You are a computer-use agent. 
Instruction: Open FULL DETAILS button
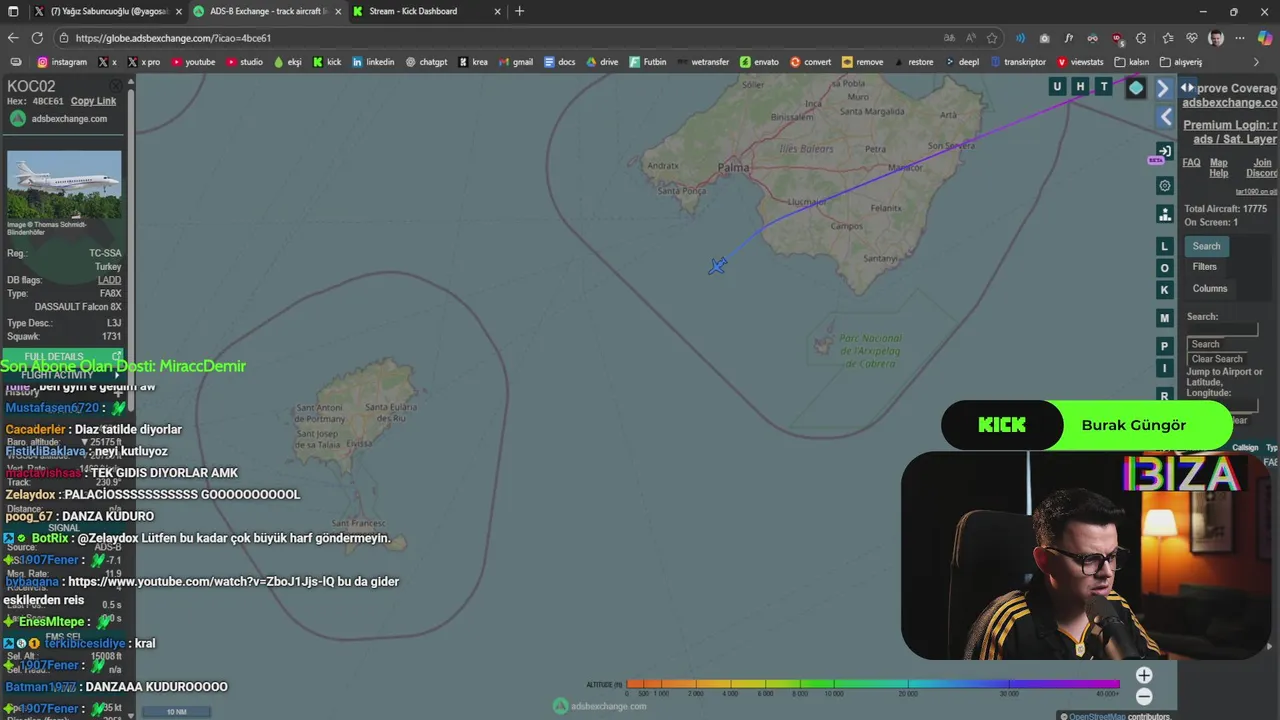(x=61, y=356)
